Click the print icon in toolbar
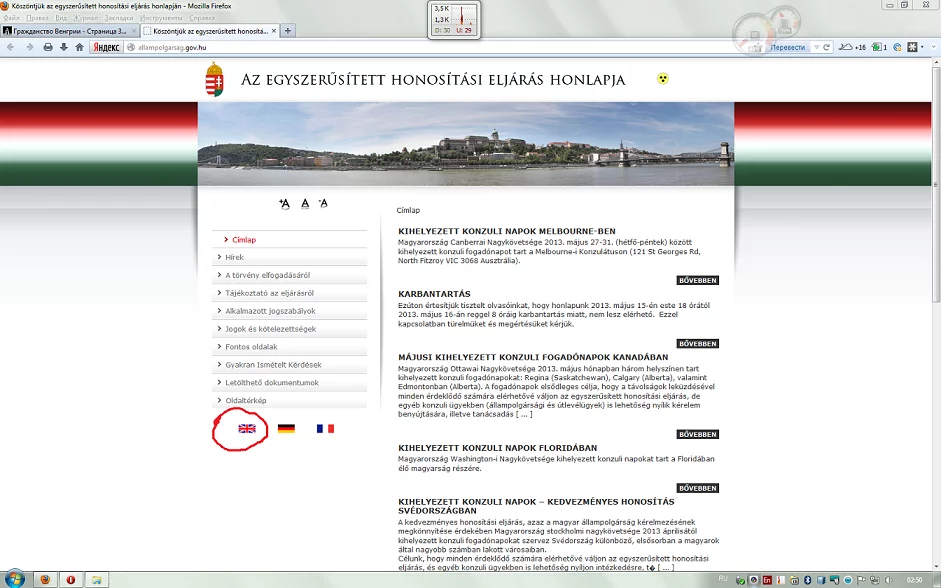The height and width of the screenshot is (588, 941). [47, 47]
